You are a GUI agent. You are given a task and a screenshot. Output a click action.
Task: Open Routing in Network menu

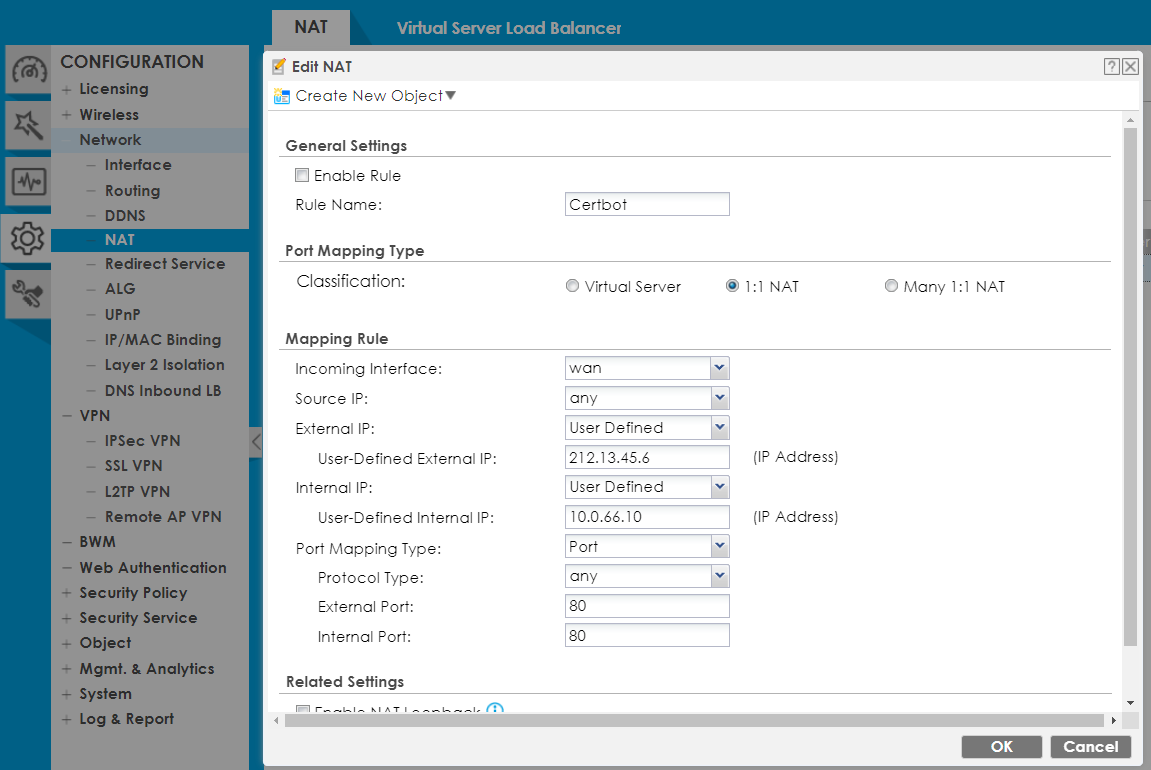coord(132,191)
